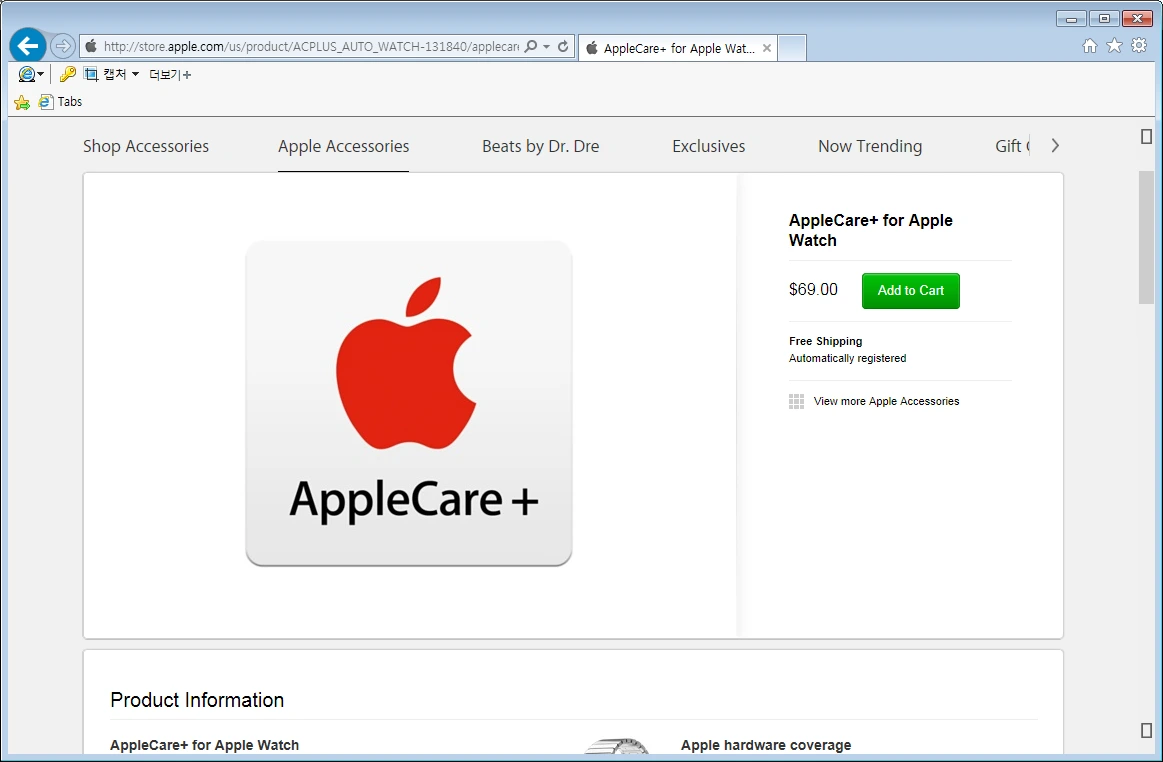Click View more Apple Accessories link
The image size is (1163, 762).
click(886, 401)
